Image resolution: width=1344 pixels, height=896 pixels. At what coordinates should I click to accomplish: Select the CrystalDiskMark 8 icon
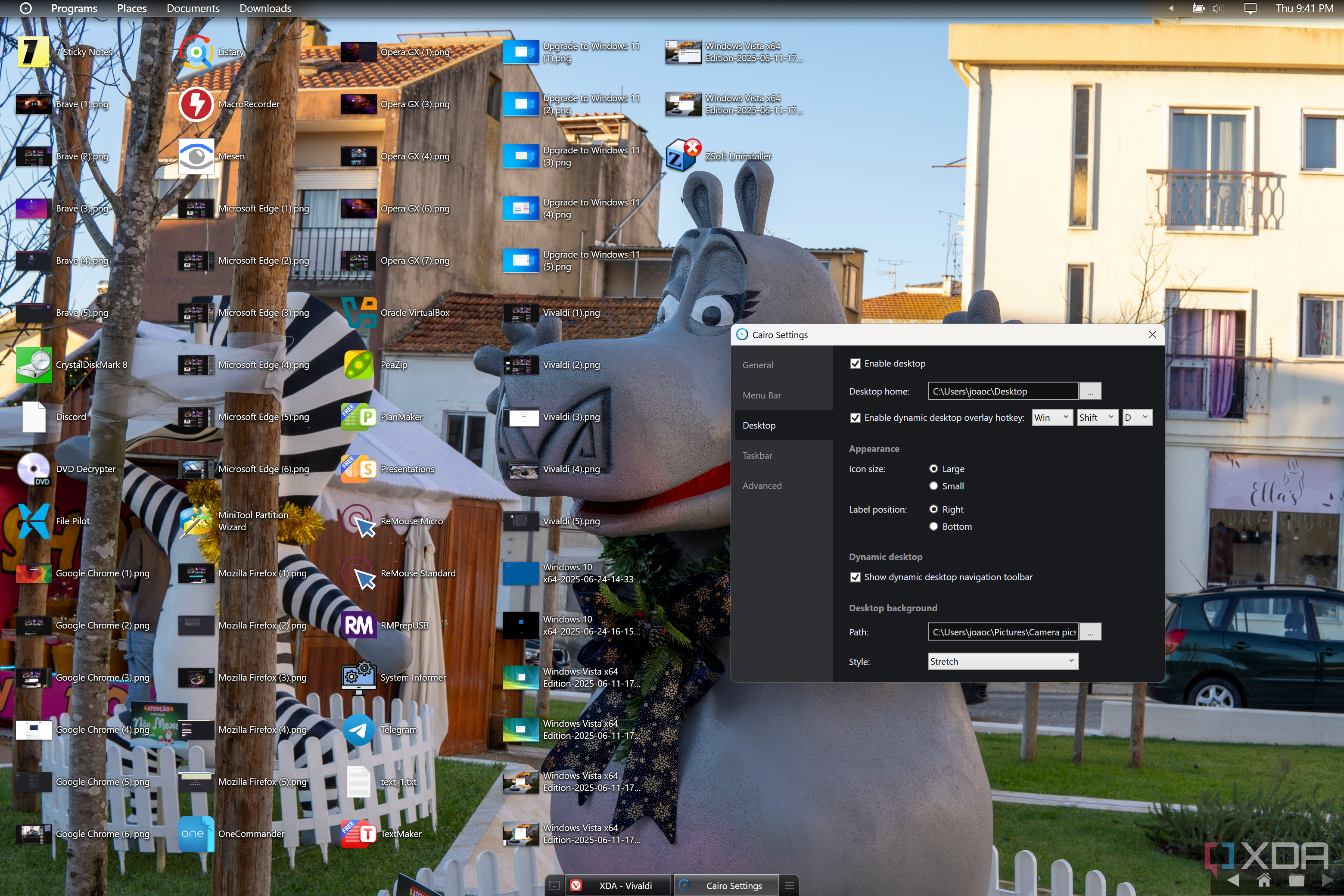pos(34,364)
